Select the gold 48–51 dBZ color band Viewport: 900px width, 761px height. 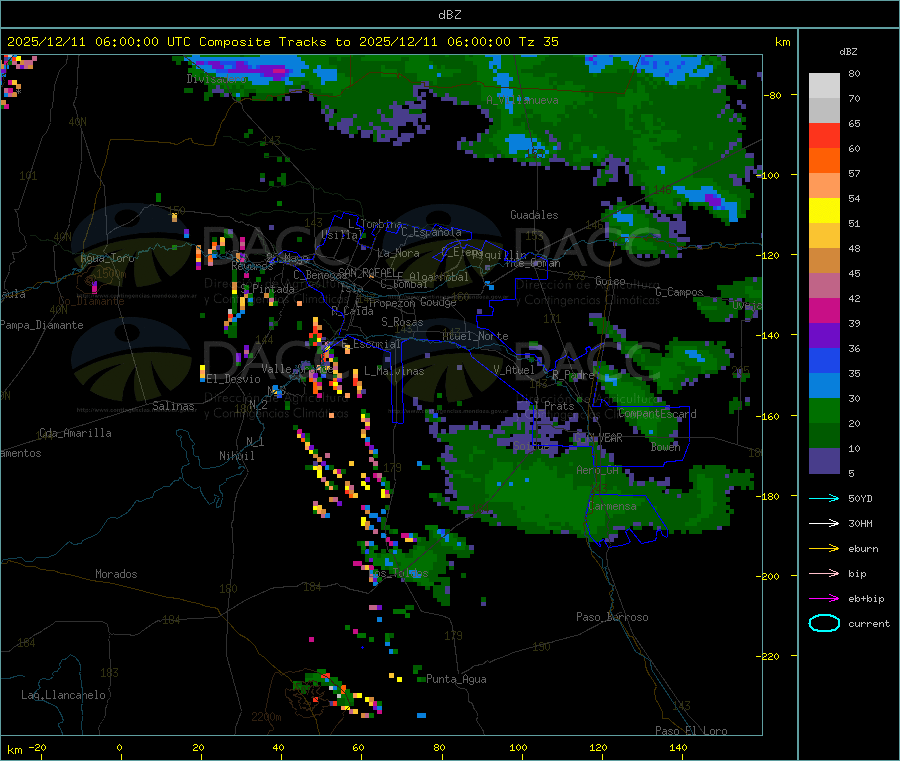coord(824,236)
